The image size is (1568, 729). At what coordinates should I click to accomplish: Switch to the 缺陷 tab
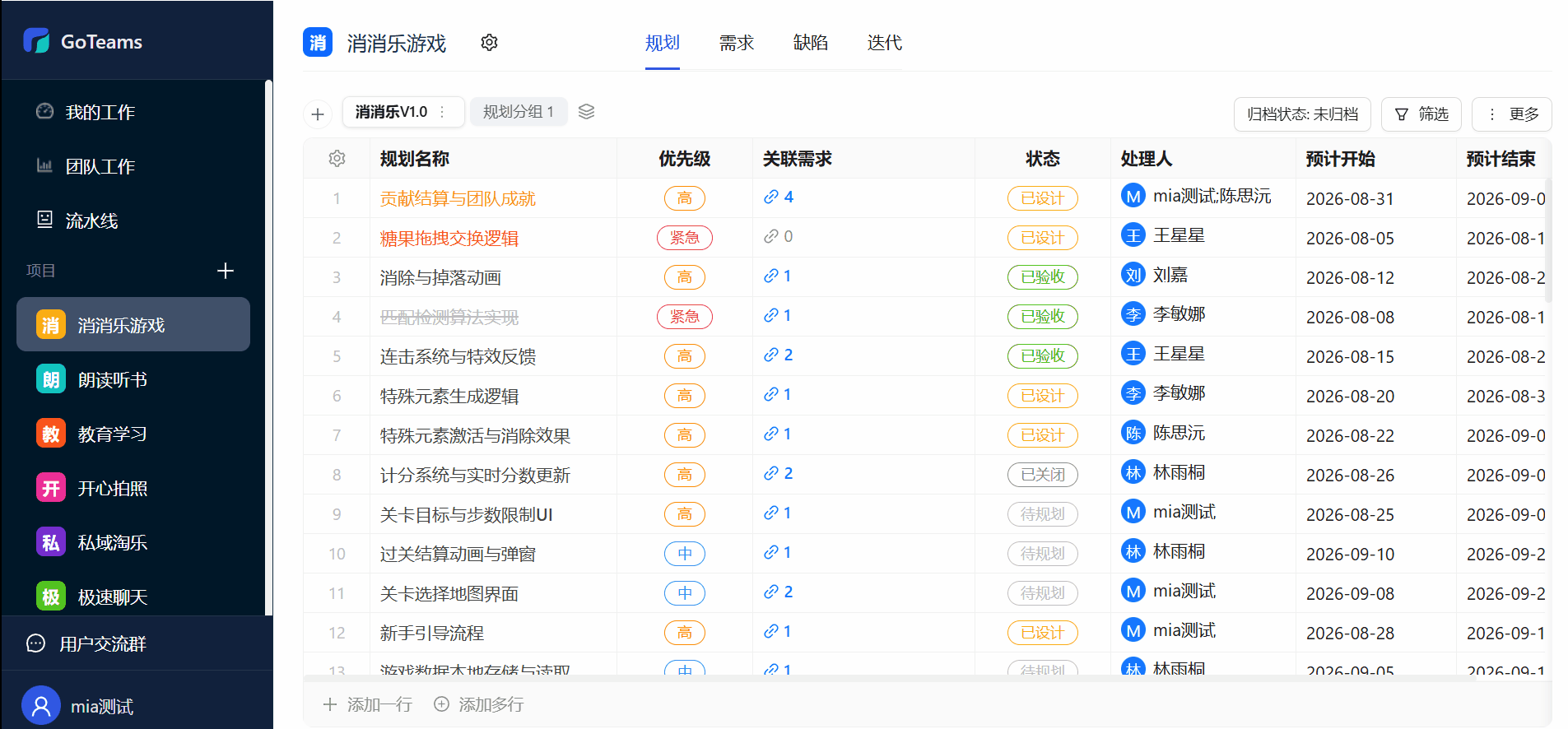pyautogui.click(x=811, y=43)
